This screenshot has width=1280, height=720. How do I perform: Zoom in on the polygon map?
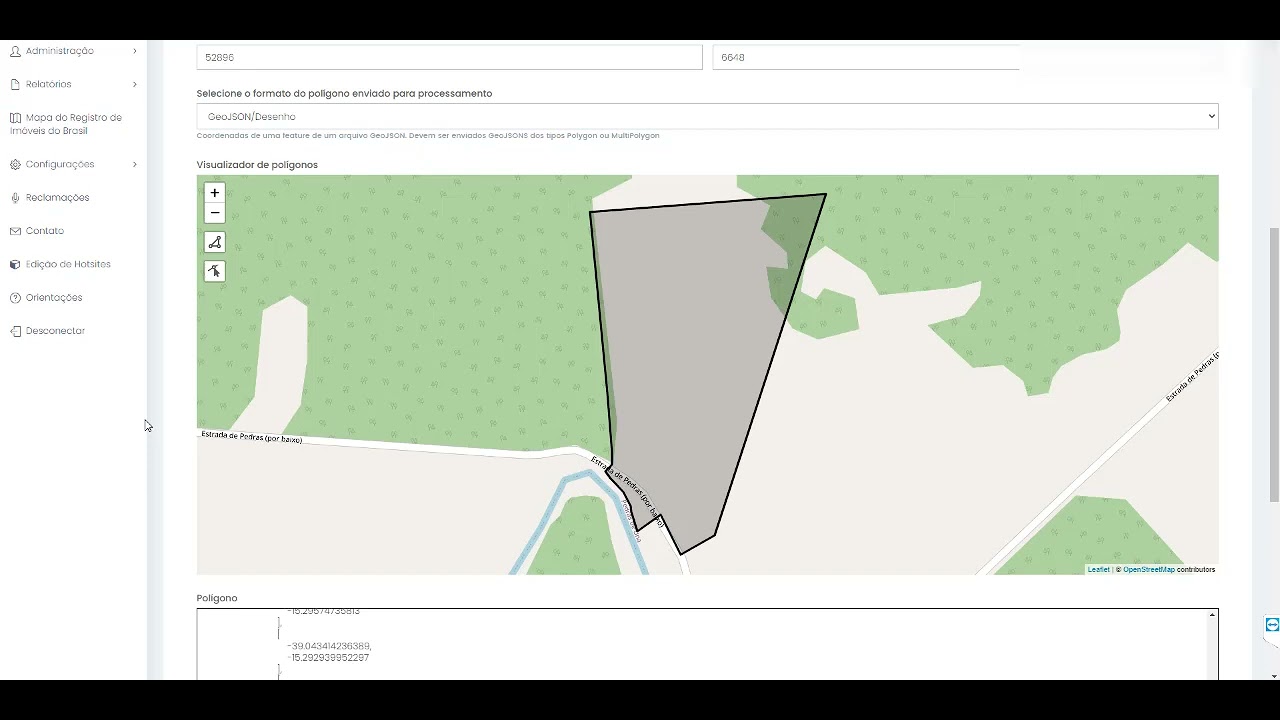coord(214,193)
